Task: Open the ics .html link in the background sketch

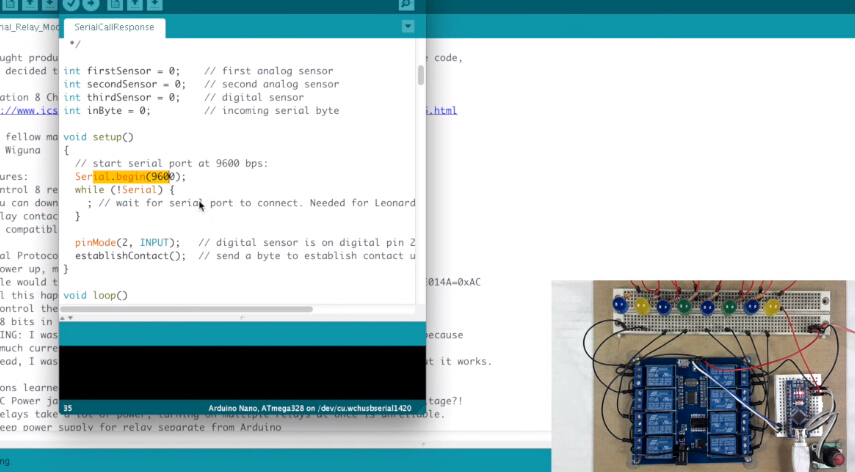Action: coord(440,110)
